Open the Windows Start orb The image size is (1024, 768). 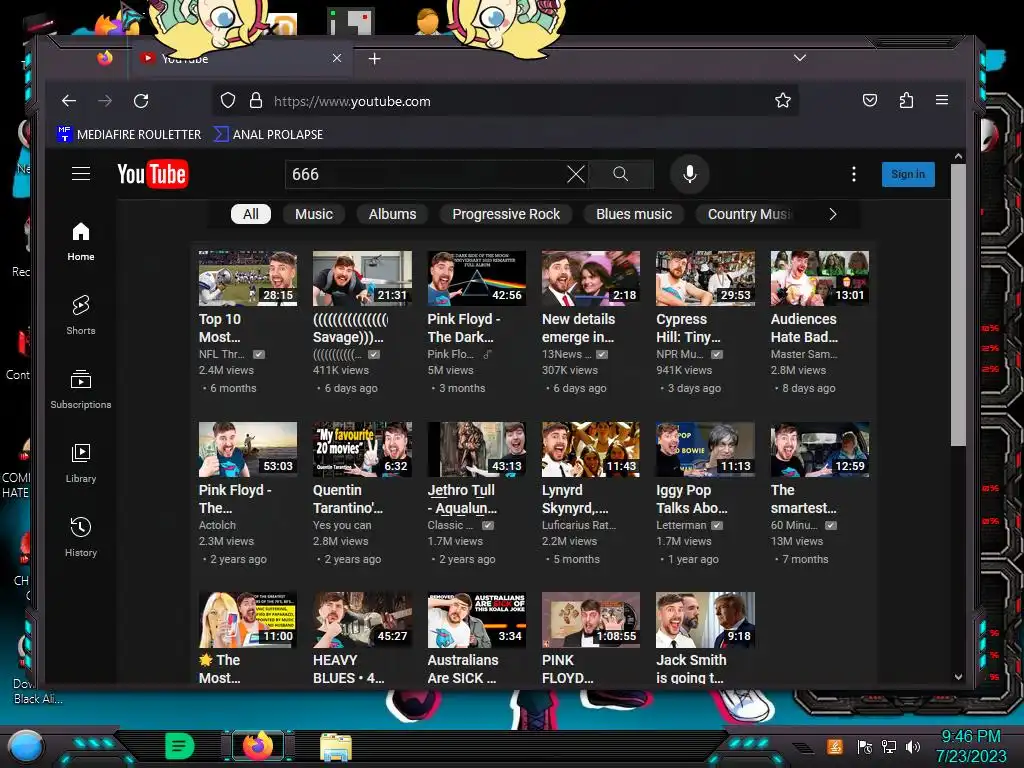coord(25,746)
